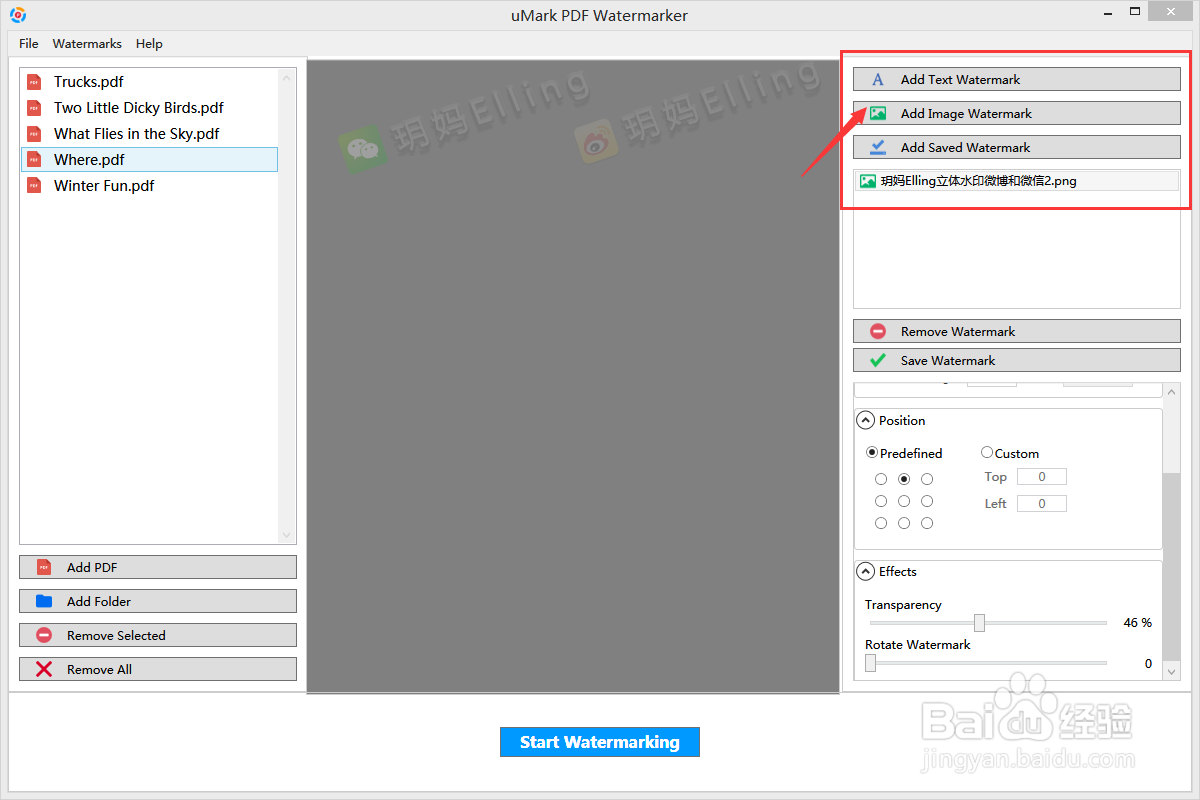Click Start Watermarking button

pos(600,742)
